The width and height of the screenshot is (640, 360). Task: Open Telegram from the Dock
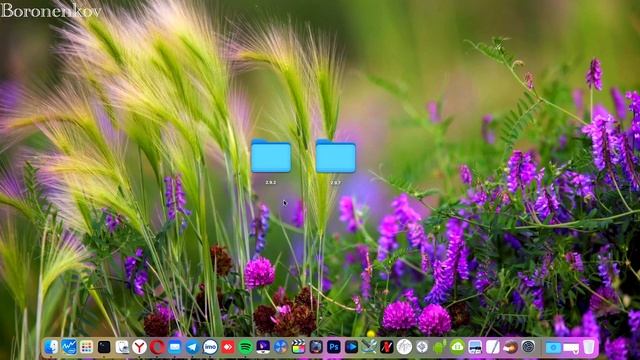pyautogui.click(x=192, y=347)
